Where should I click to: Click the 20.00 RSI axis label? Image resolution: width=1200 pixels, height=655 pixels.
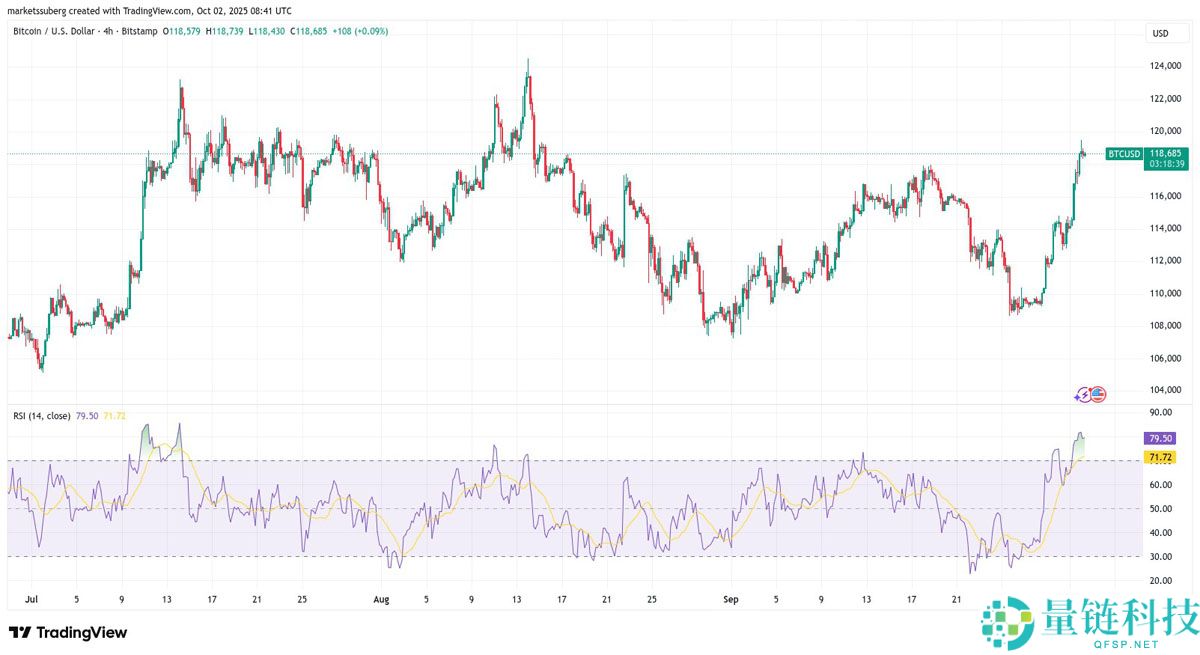(1160, 581)
